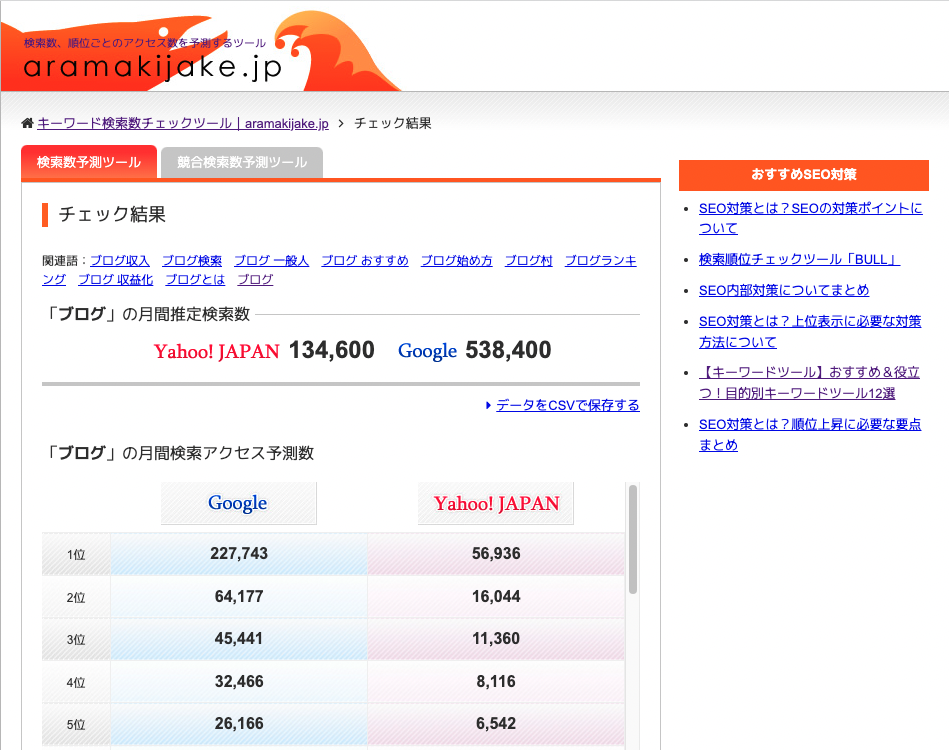Click the データをCSVで保存する link
The width and height of the screenshot is (949, 750).
tap(568, 406)
